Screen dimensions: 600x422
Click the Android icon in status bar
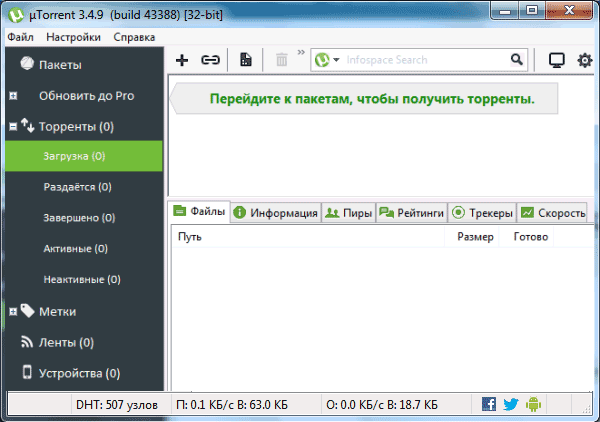pos(532,404)
